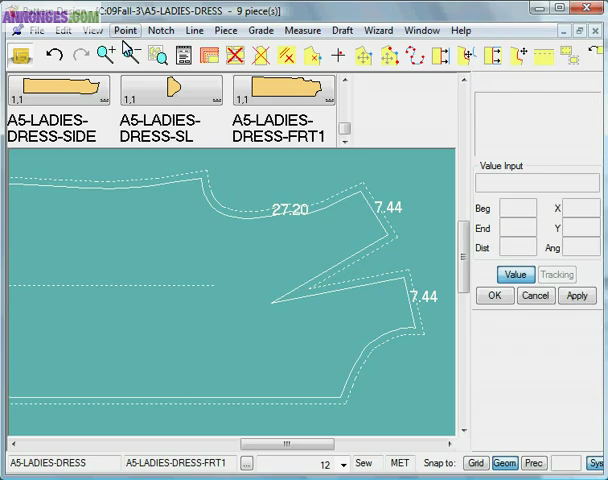Click the Undo arrow icon
608x480 pixels.
[x=55, y=56]
